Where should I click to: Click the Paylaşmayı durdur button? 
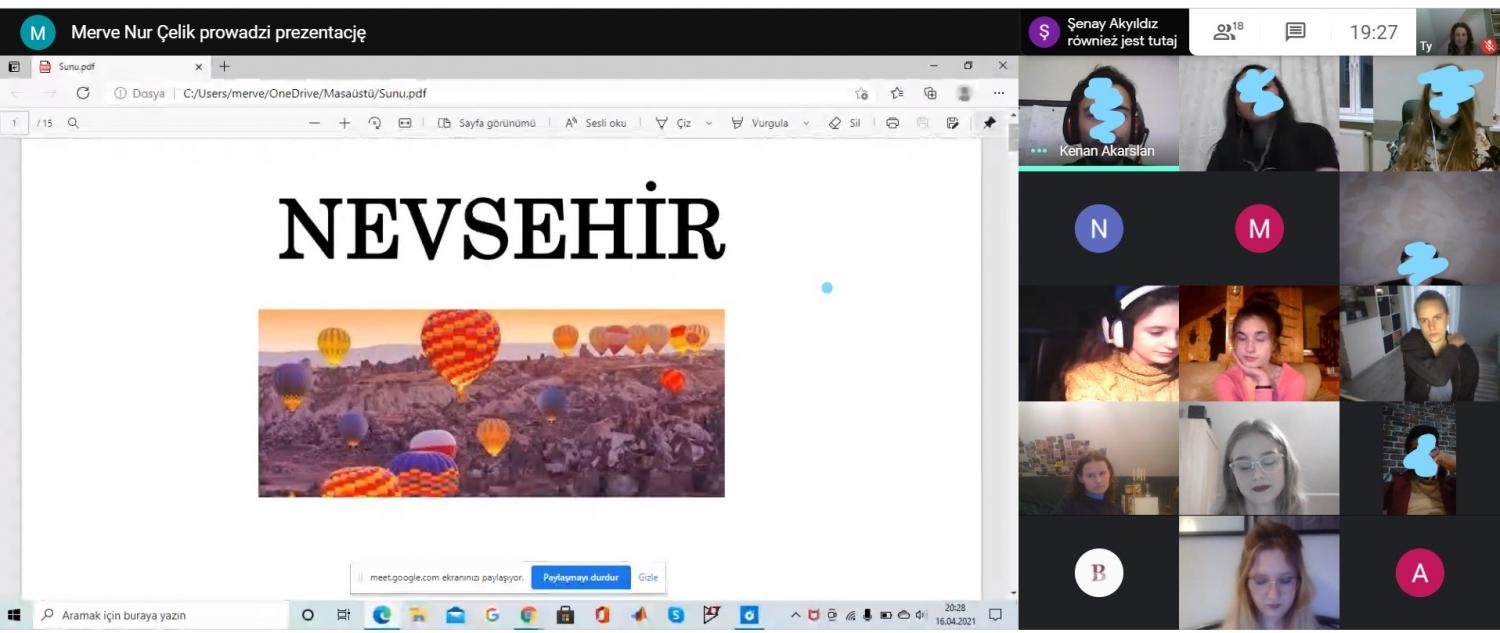coord(580,577)
